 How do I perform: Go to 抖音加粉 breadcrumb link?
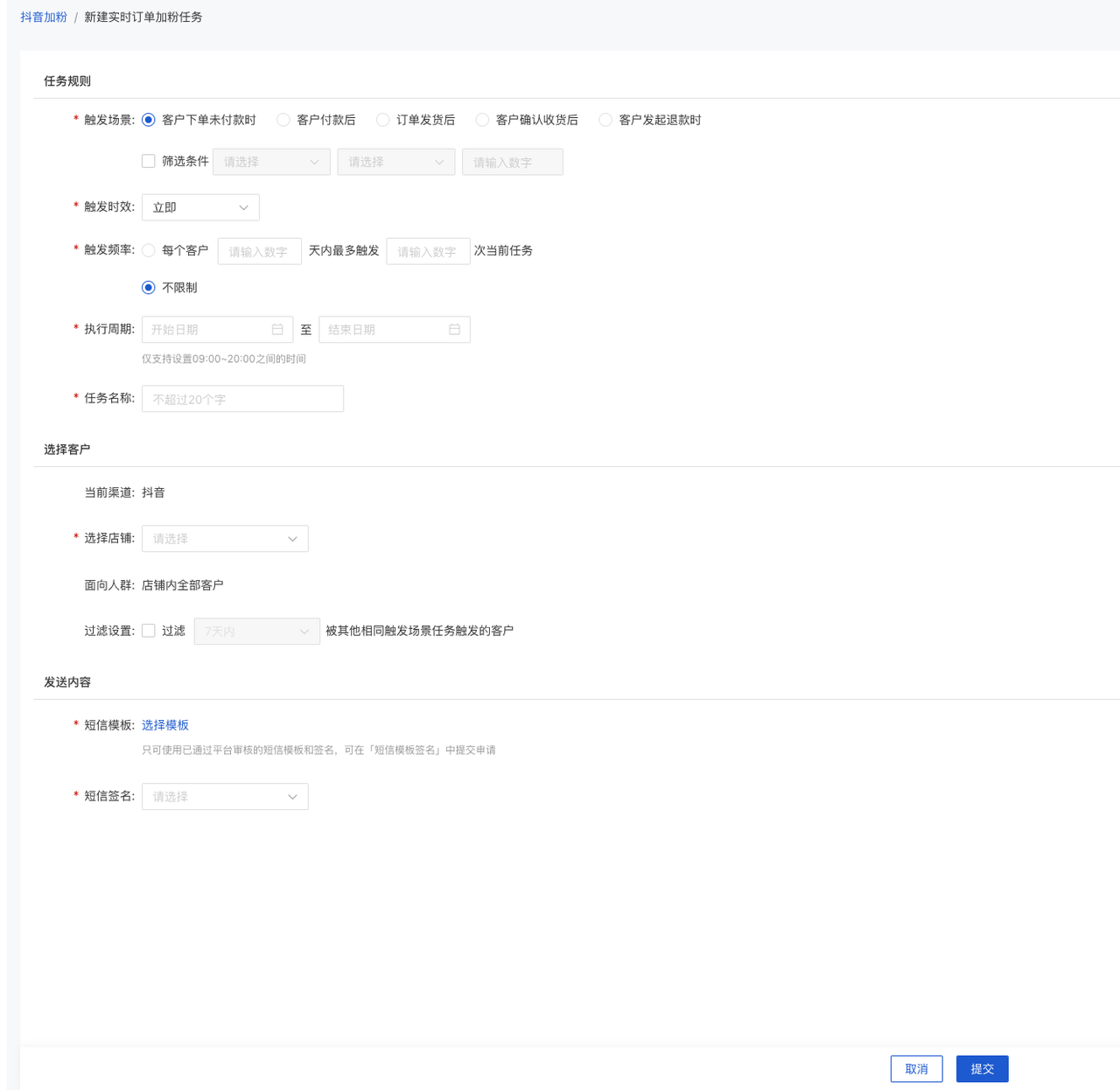point(44,17)
